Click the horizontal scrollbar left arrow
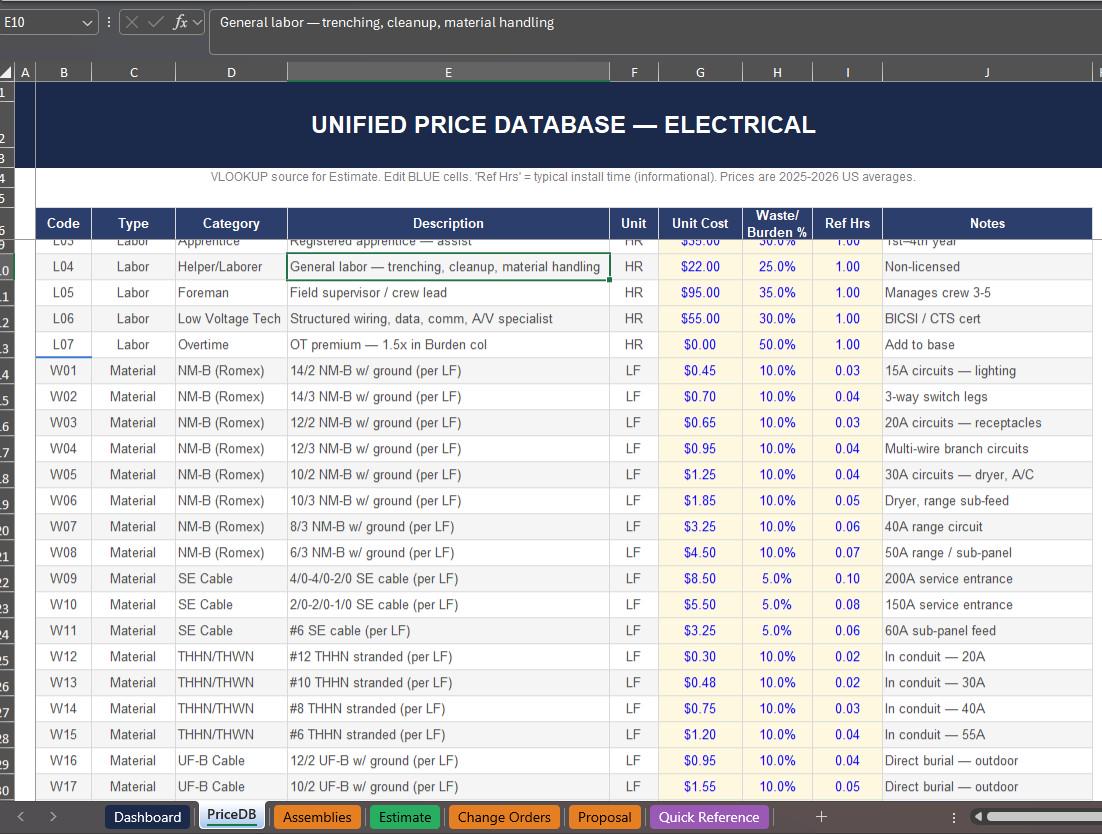 click(977, 816)
